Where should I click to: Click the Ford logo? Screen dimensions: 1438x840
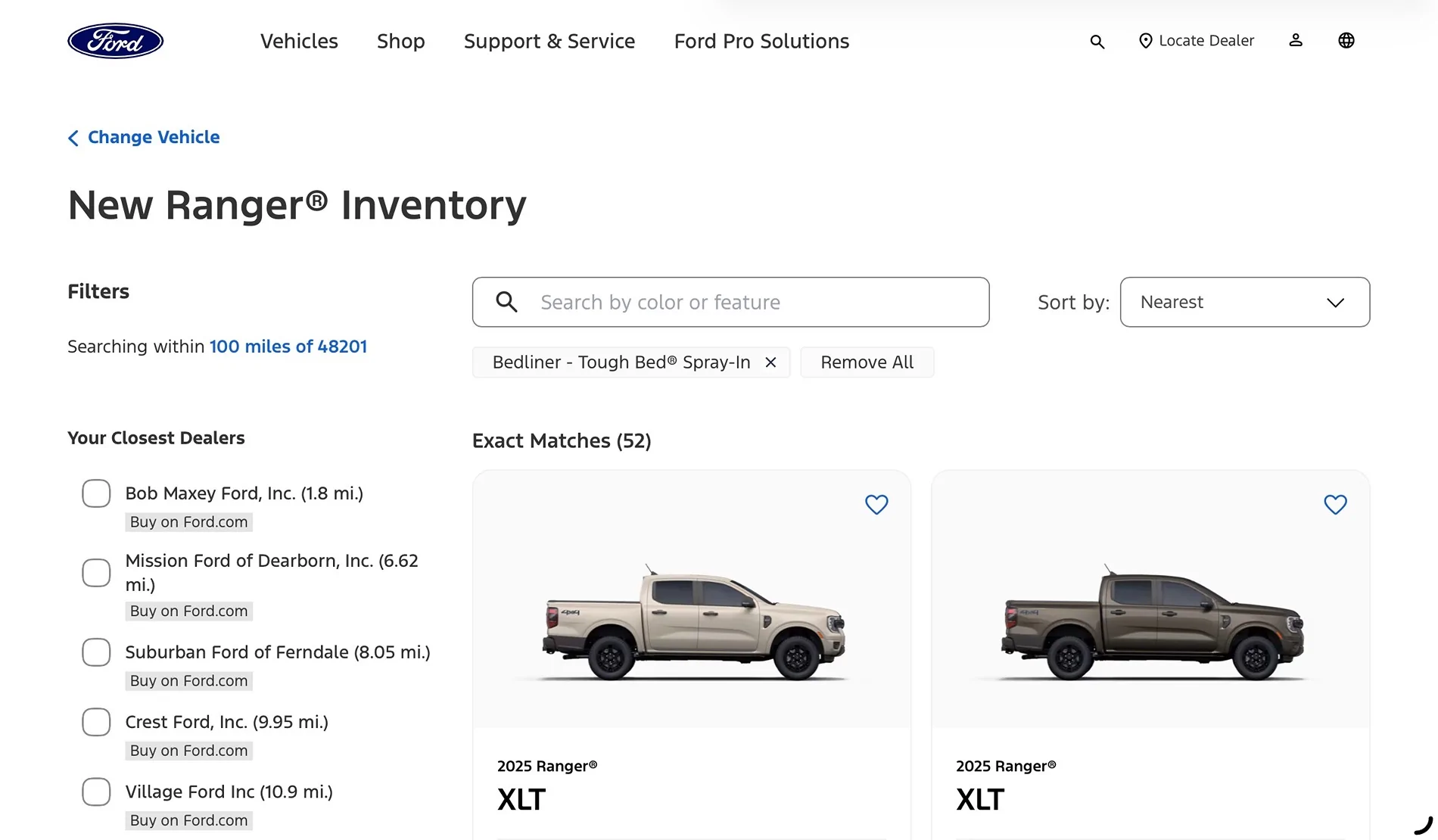click(x=115, y=41)
